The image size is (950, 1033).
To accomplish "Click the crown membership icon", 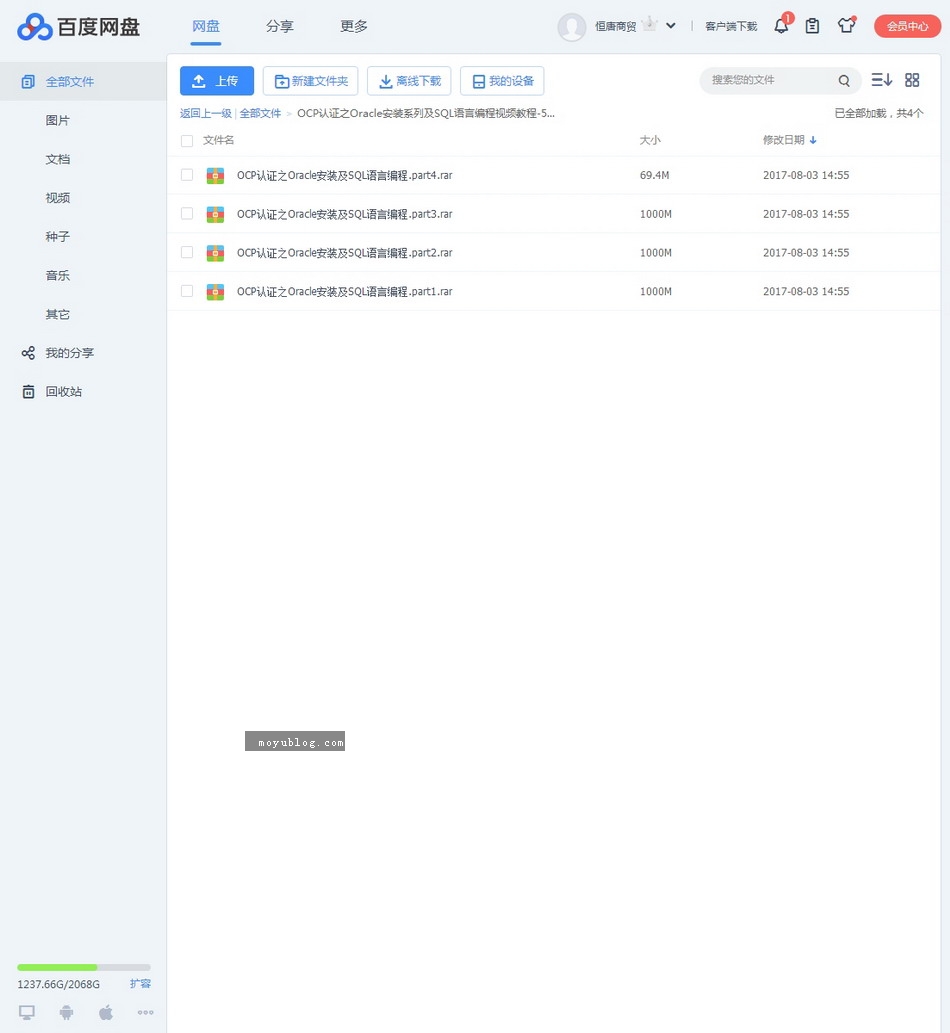I will [650, 24].
